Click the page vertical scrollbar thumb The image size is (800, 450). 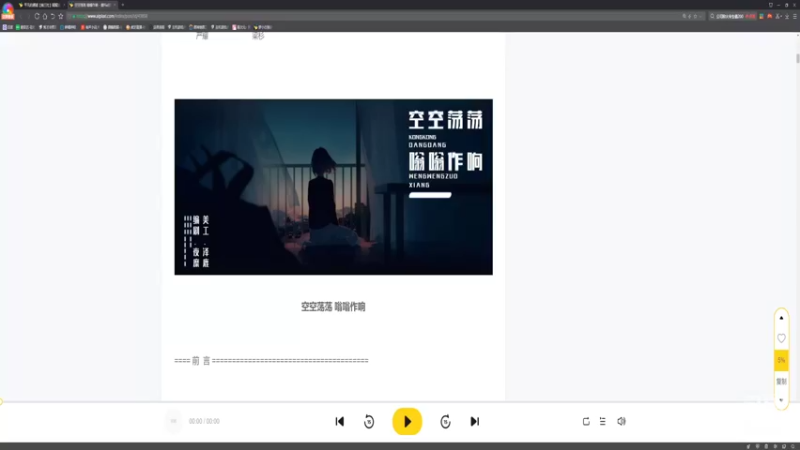pos(797,58)
